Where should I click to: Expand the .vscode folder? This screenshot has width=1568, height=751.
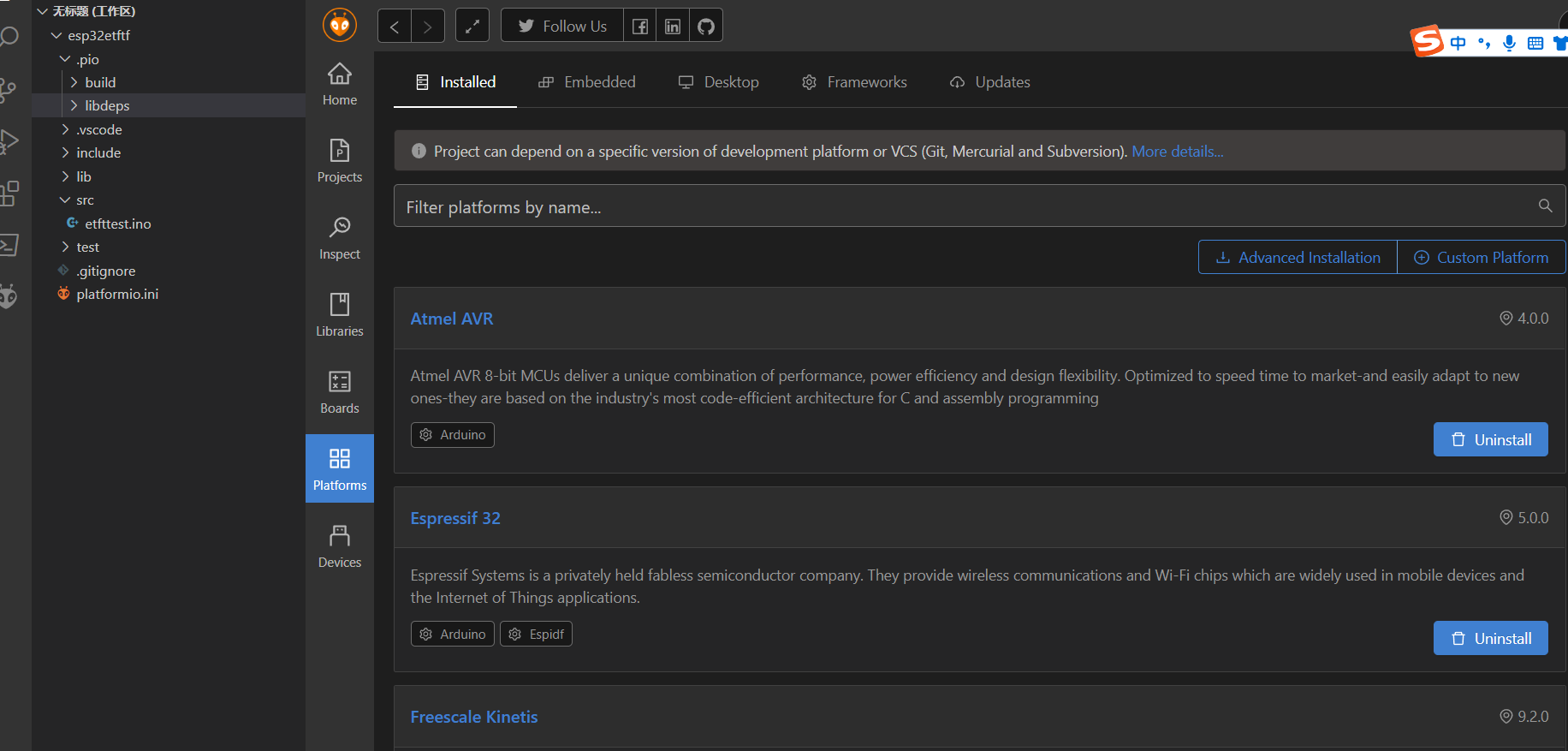[x=98, y=129]
